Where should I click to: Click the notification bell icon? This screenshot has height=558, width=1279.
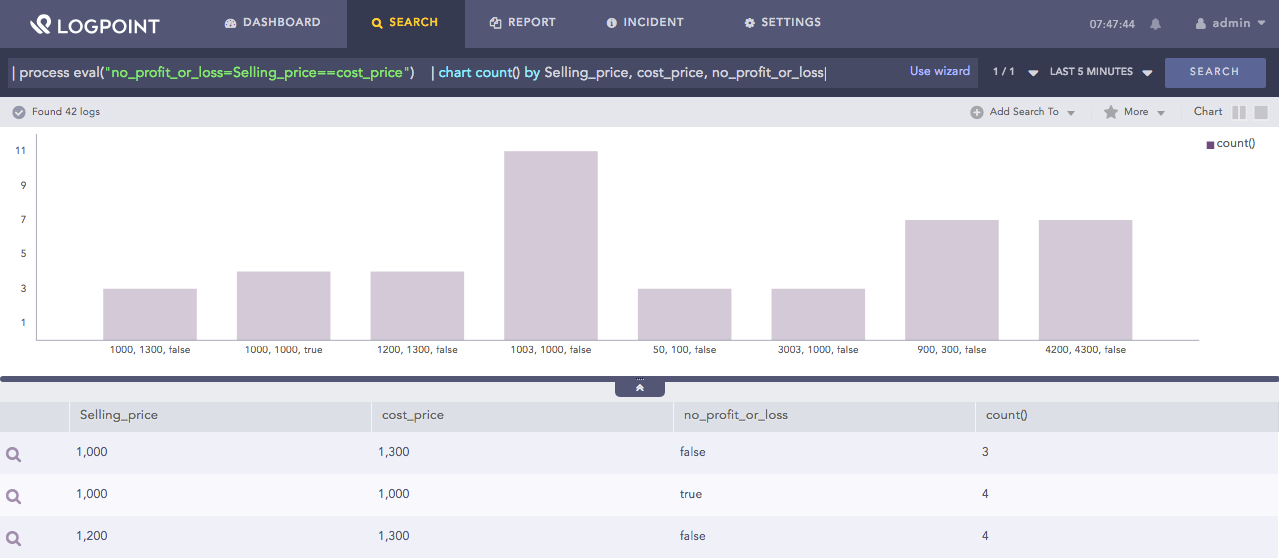[1156, 24]
